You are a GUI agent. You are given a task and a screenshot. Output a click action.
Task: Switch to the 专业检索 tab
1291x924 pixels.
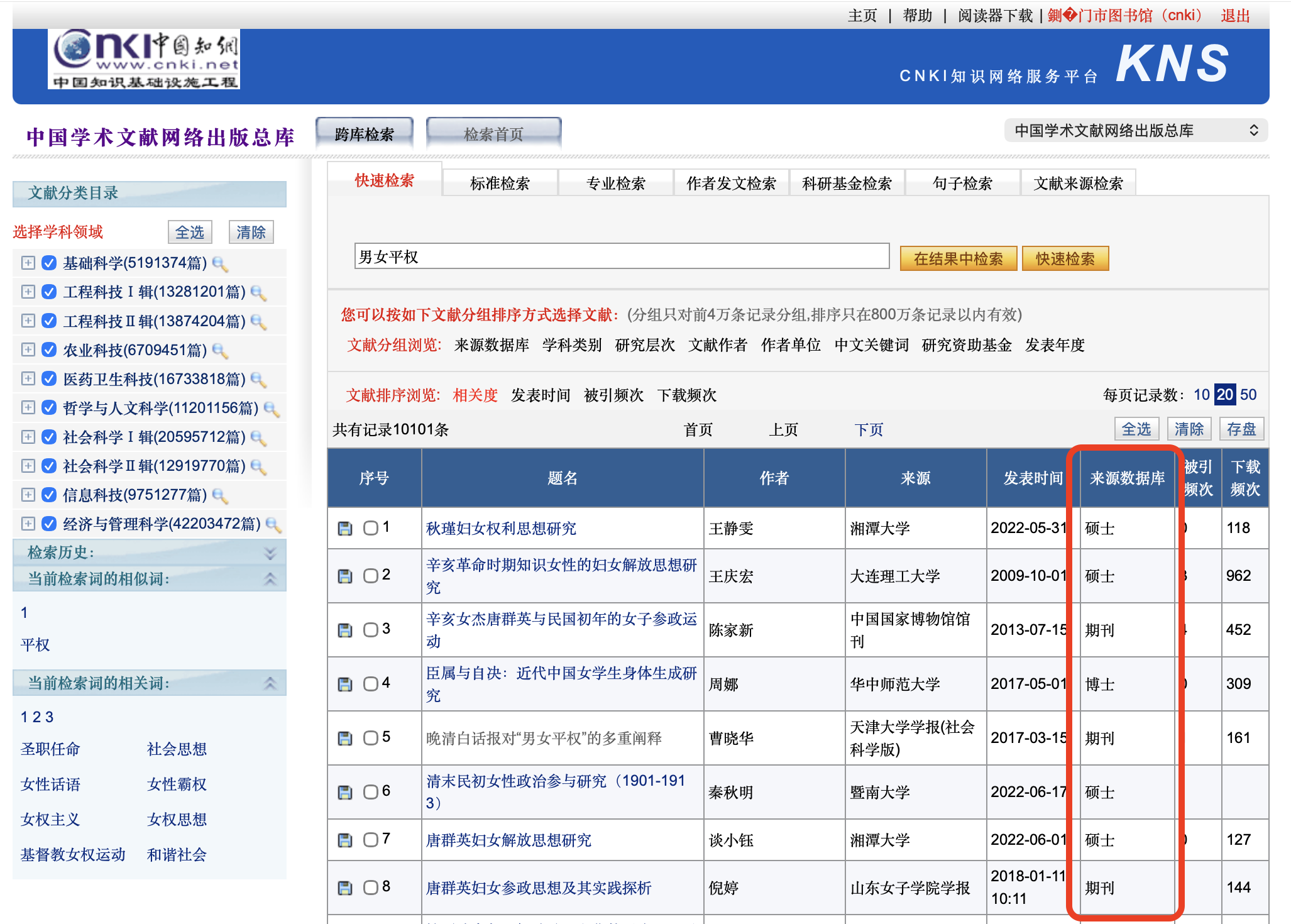pos(616,184)
